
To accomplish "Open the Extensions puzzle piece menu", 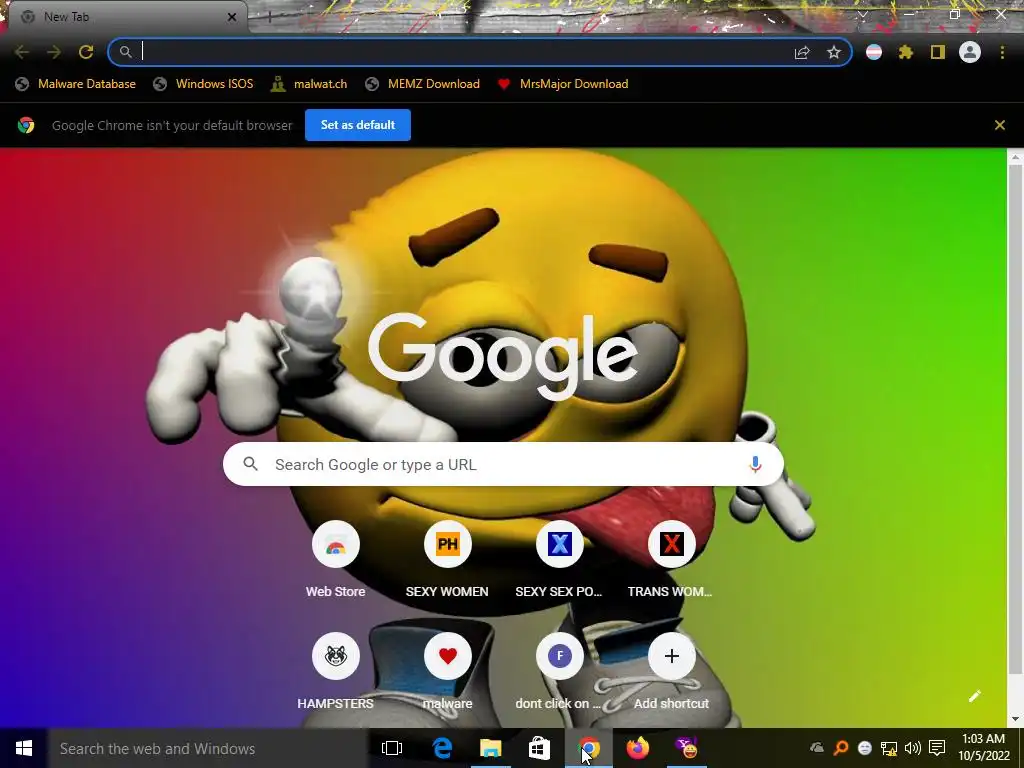I will (x=906, y=52).
